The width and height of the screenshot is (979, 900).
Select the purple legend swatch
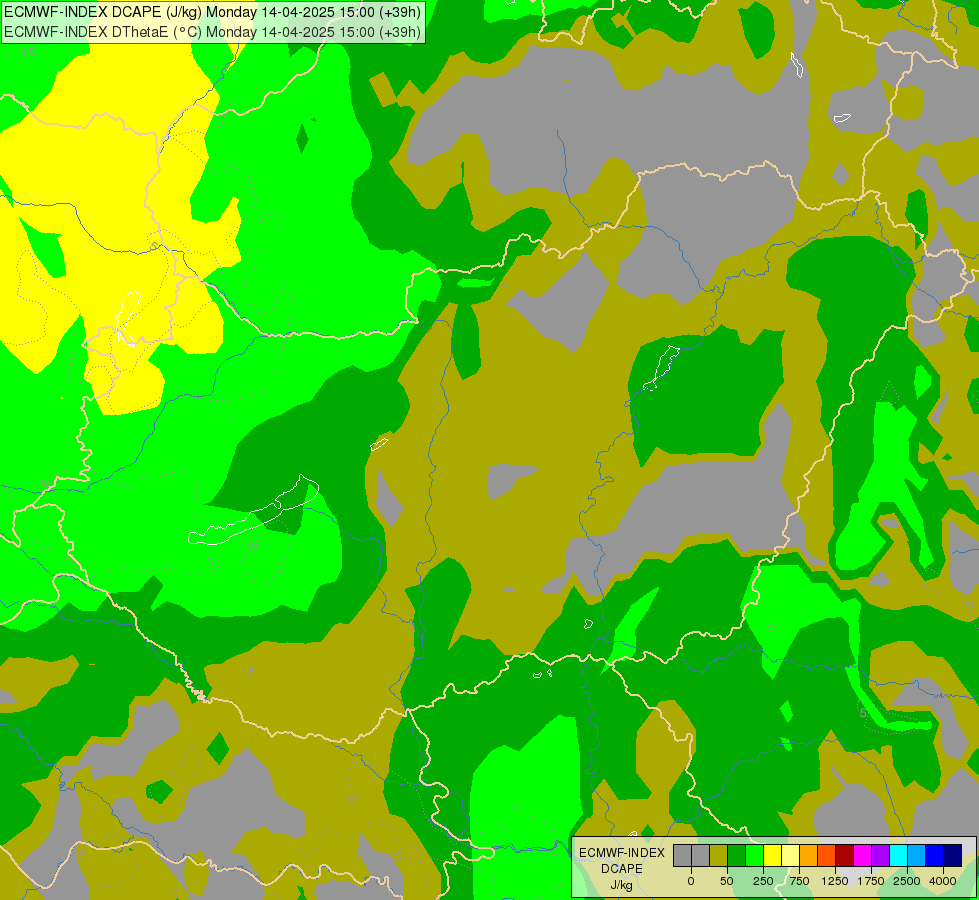[881, 855]
